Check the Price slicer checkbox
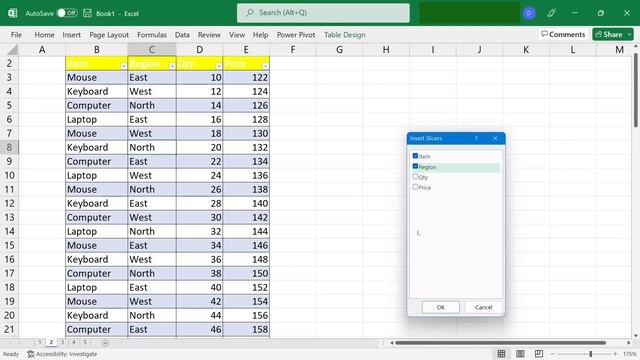Image resolution: width=640 pixels, height=360 pixels. [x=415, y=187]
